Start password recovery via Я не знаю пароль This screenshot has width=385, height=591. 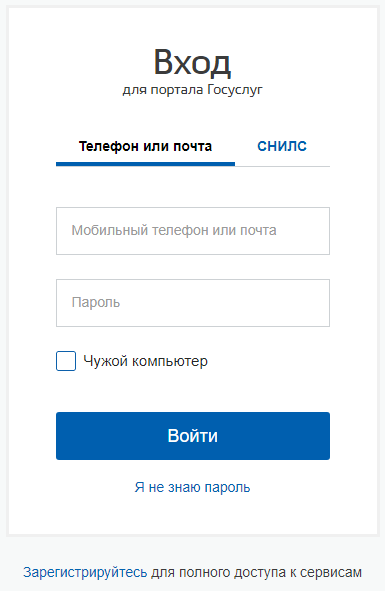192,487
